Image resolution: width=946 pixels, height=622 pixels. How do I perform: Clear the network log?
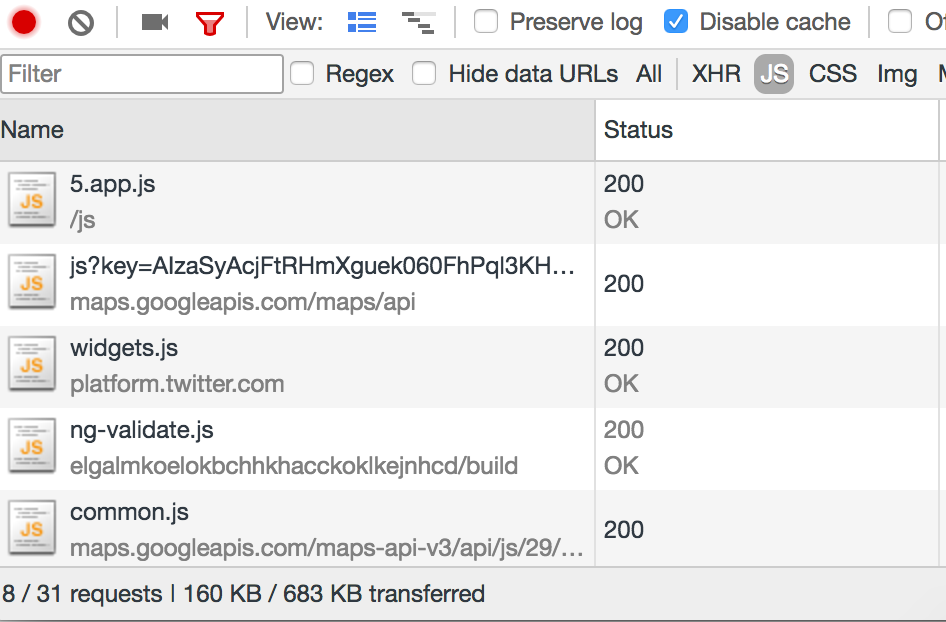[81, 23]
